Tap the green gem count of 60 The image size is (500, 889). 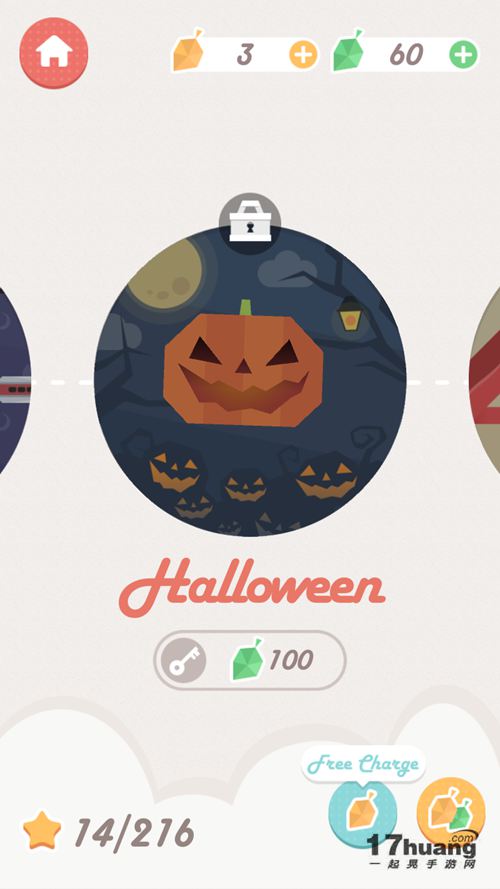click(406, 55)
